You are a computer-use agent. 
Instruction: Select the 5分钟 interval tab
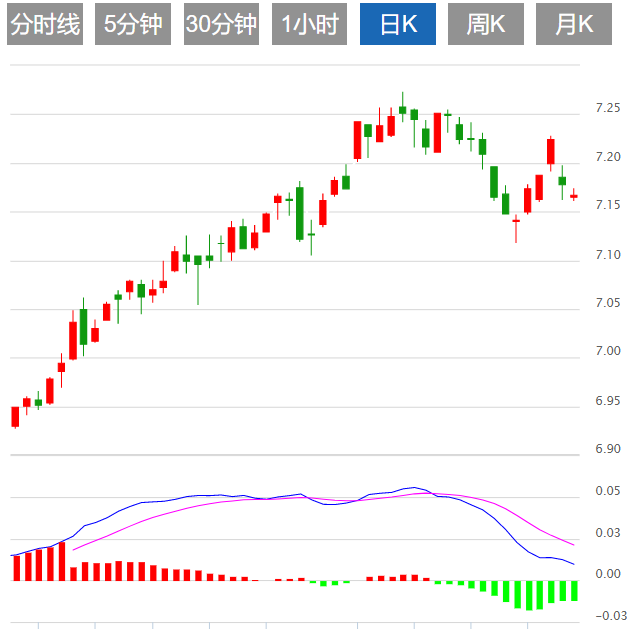133,24
